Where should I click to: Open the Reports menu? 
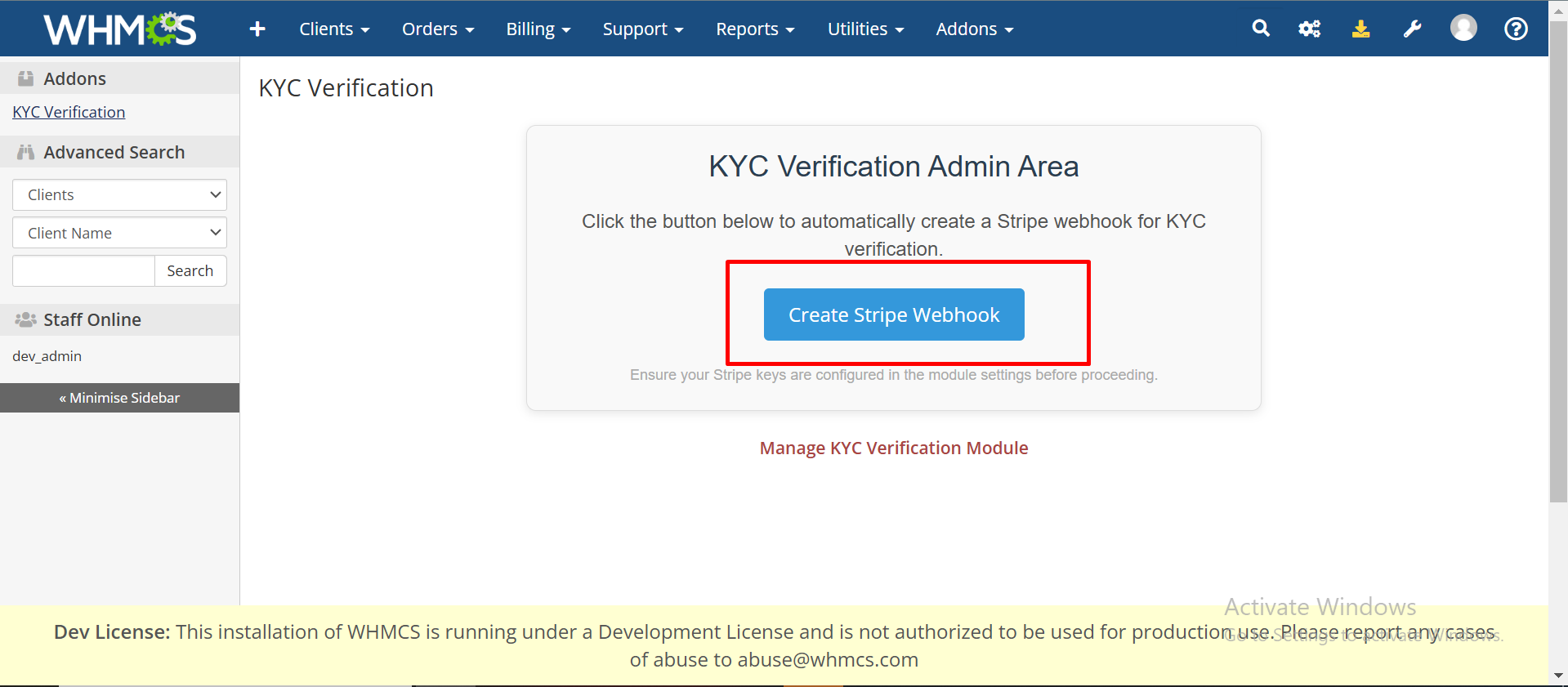pos(755,29)
